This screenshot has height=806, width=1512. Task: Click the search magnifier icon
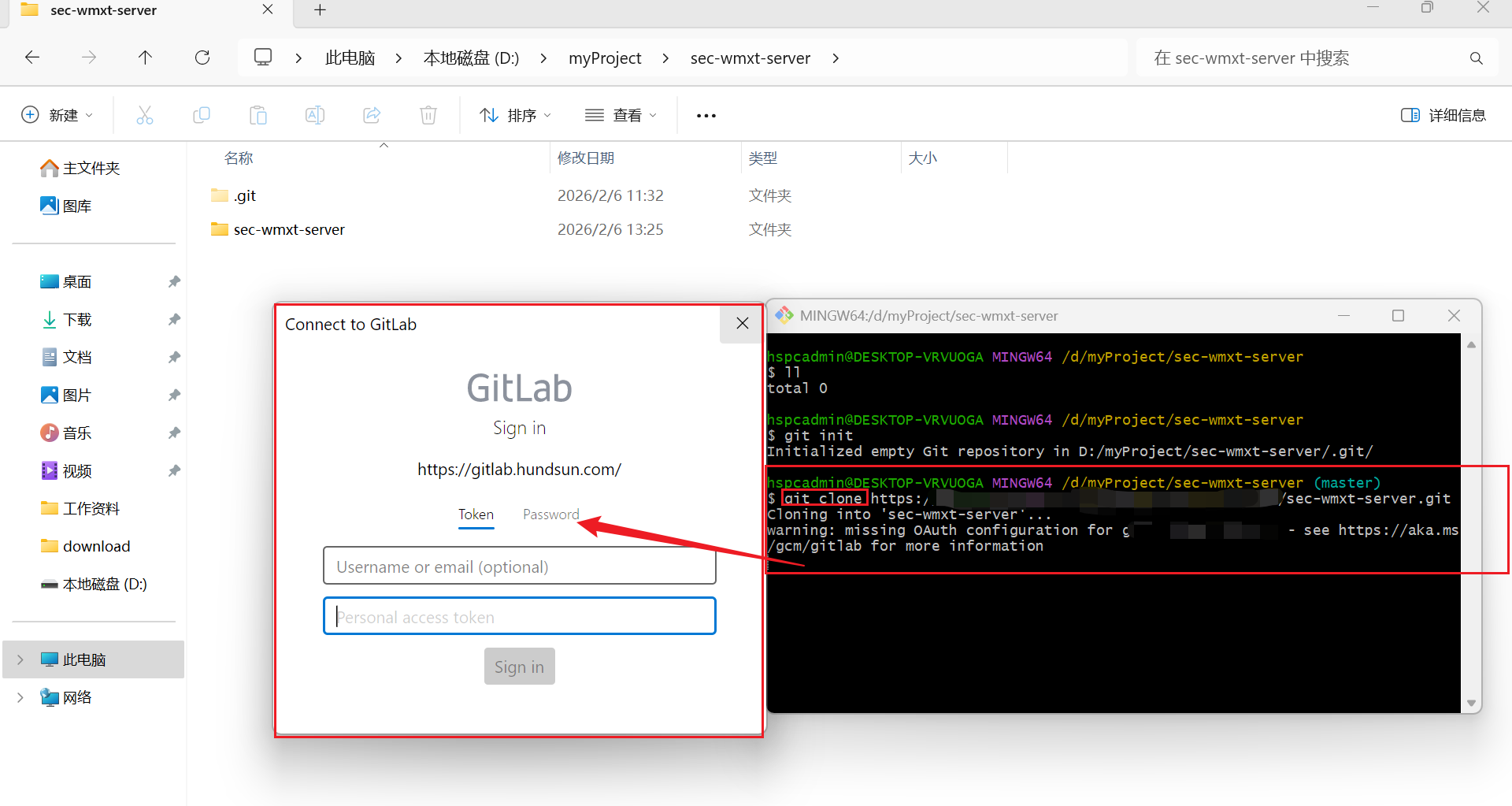click(1477, 58)
